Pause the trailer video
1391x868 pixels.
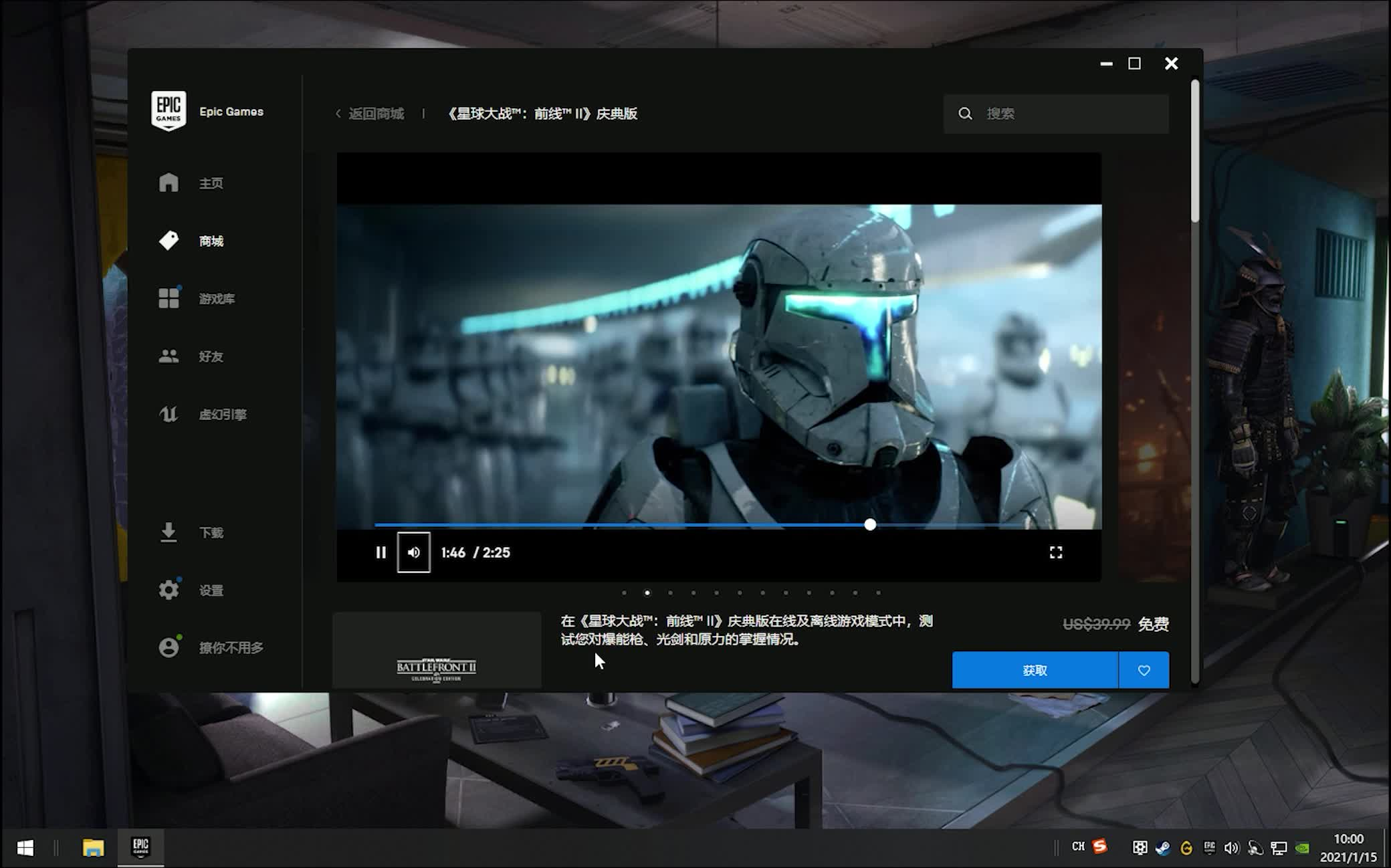tap(381, 552)
